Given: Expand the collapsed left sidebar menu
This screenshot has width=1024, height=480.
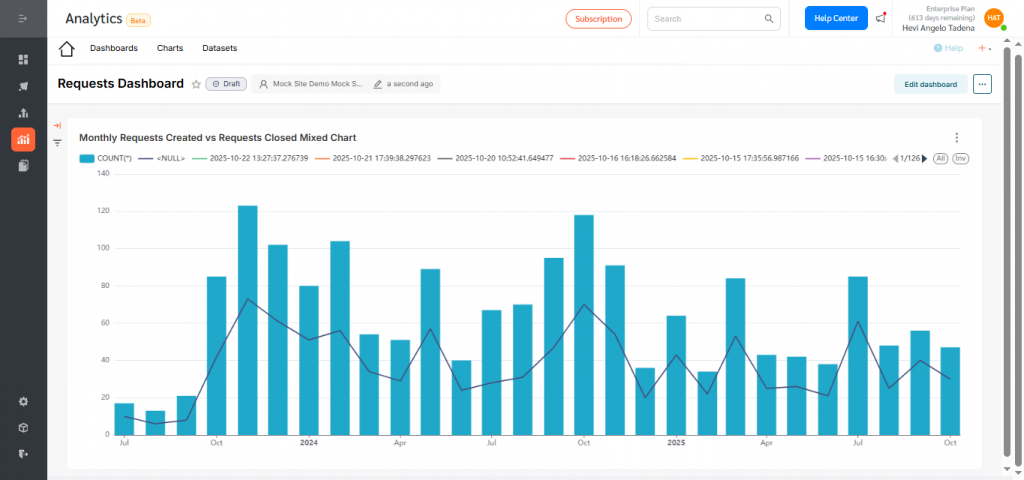Looking at the screenshot, I should pos(23,19).
